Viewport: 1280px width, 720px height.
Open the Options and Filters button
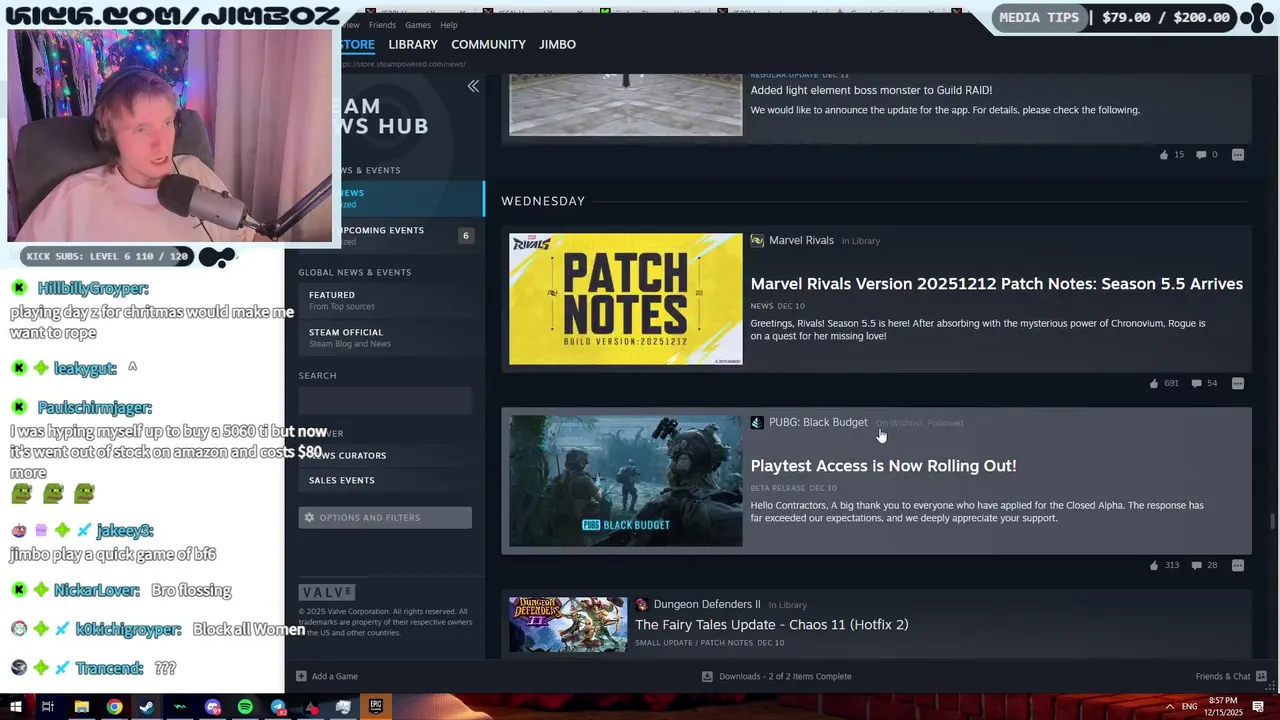(x=385, y=517)
